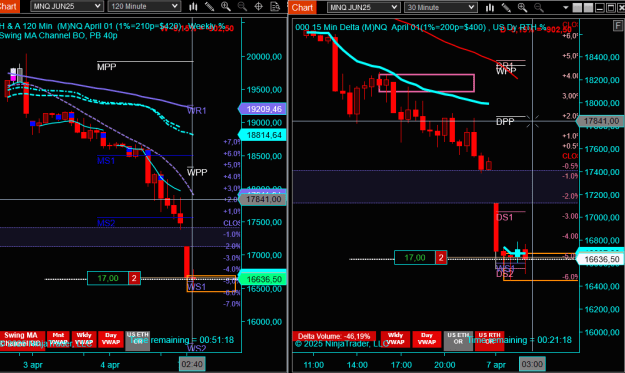Click the F icon at right chart's top corner
The image size is (625, 373).
(618, 26)
